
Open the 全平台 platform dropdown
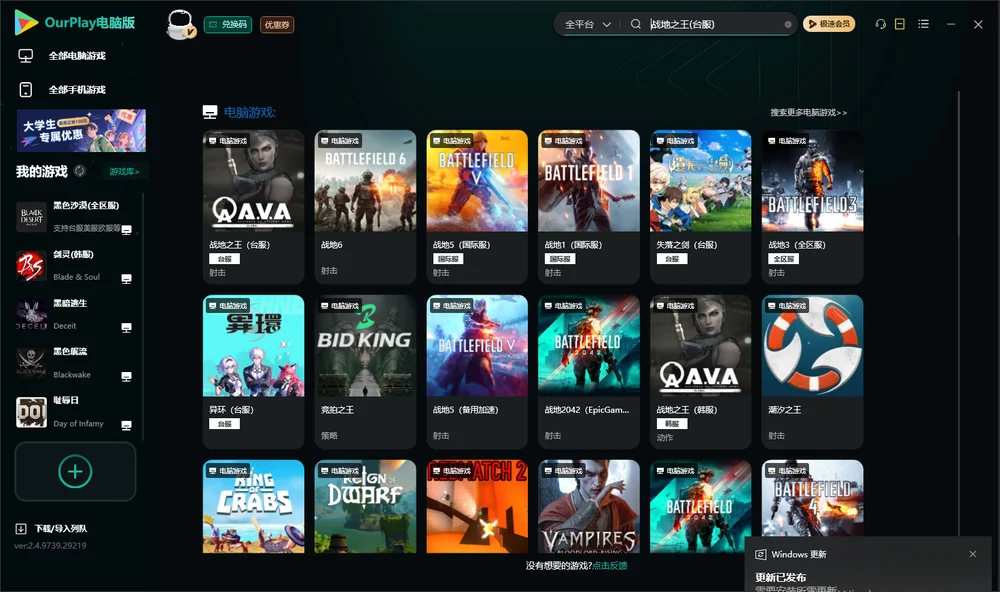587,24
